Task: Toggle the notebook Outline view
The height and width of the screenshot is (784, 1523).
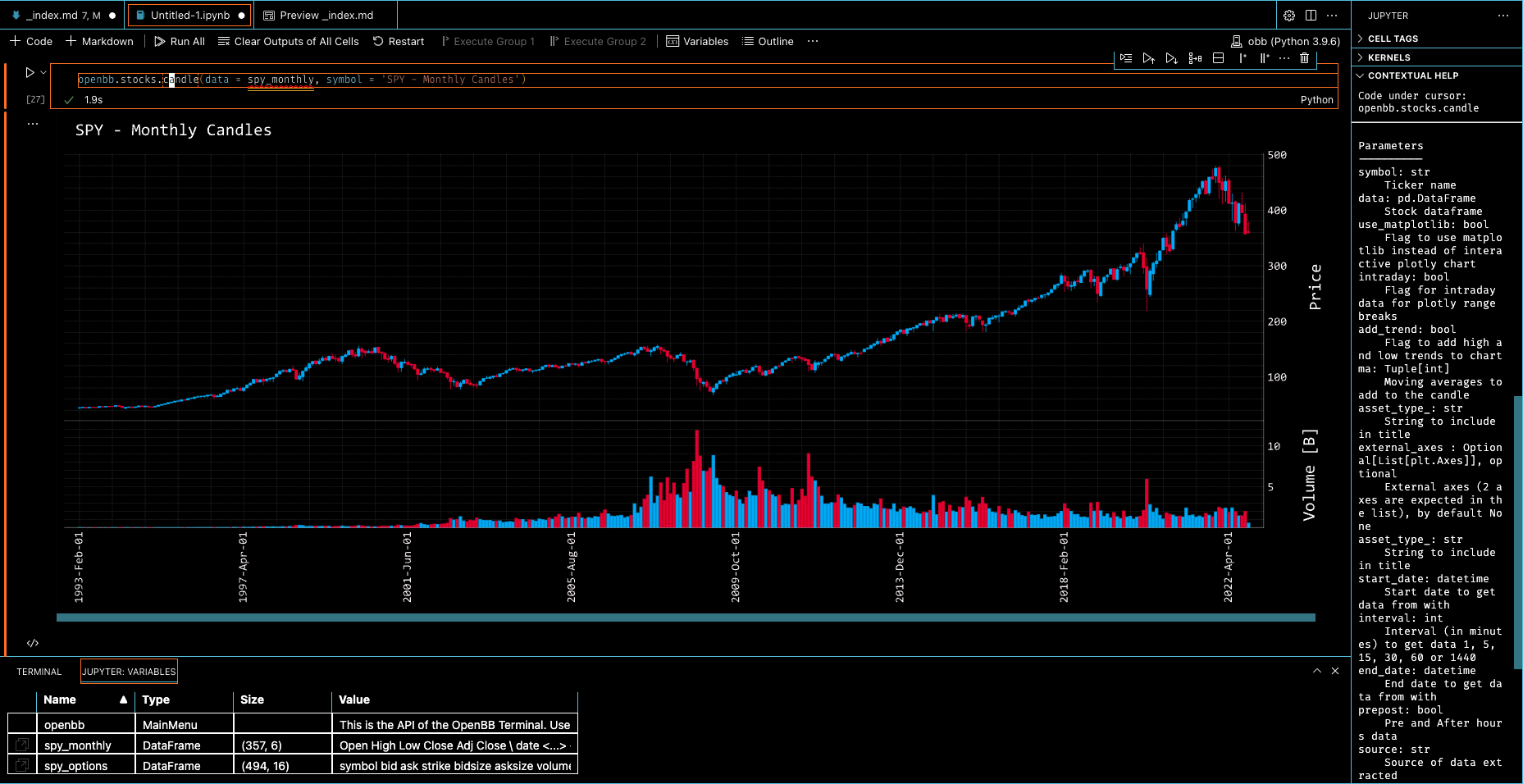Action: coord(768,41)
